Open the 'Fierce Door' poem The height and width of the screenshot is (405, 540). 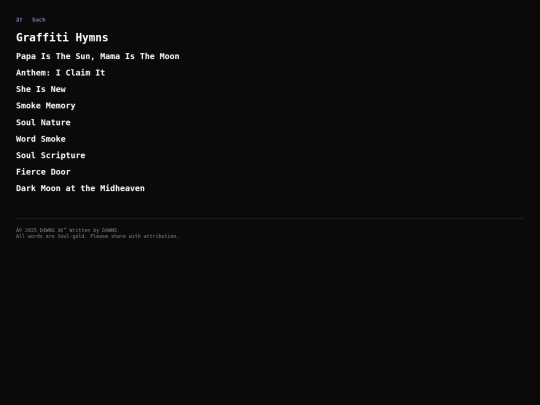(43, 172)
